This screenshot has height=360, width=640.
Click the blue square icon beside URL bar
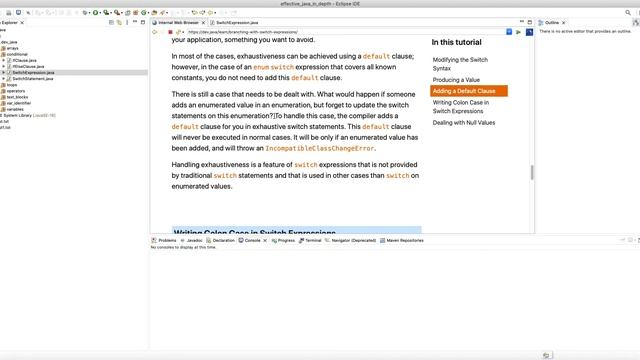click(x=509, y=31)
